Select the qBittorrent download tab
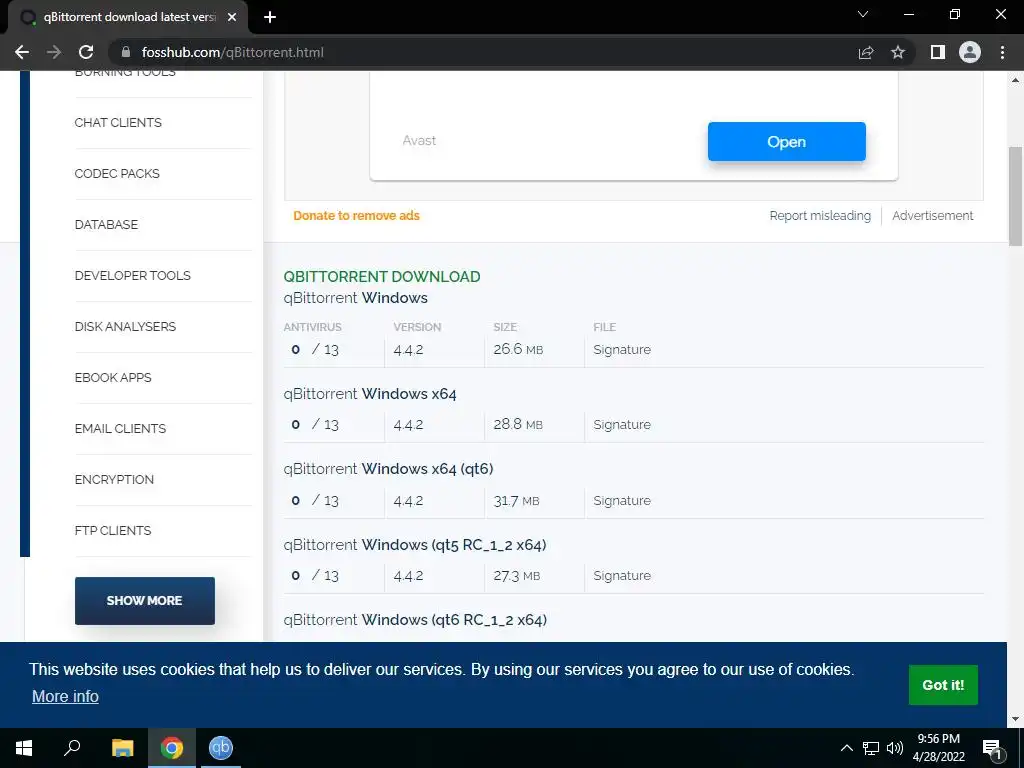1024x768 pixels. pyautogui.click(x=128, y=18)
